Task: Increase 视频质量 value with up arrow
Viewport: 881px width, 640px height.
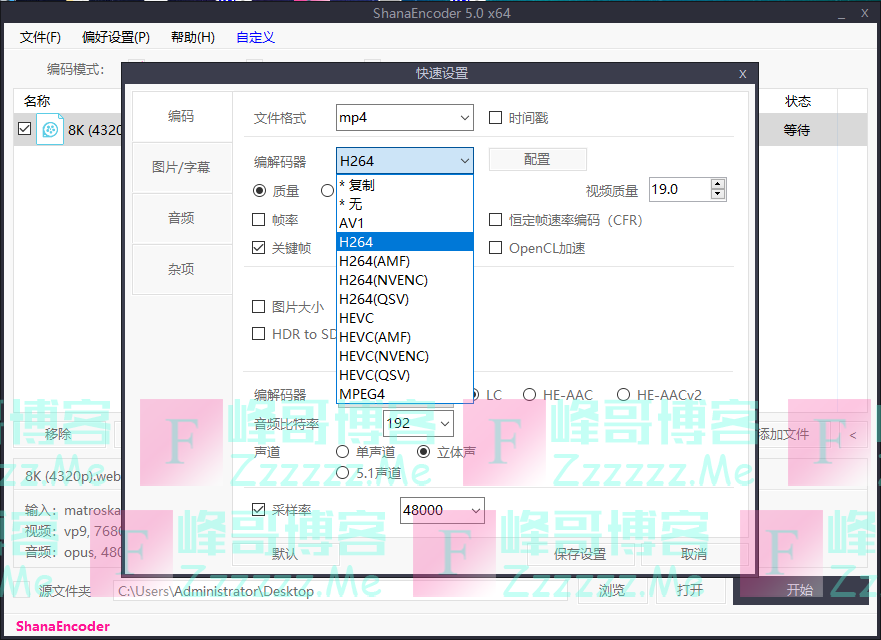Action: [717, 184]
